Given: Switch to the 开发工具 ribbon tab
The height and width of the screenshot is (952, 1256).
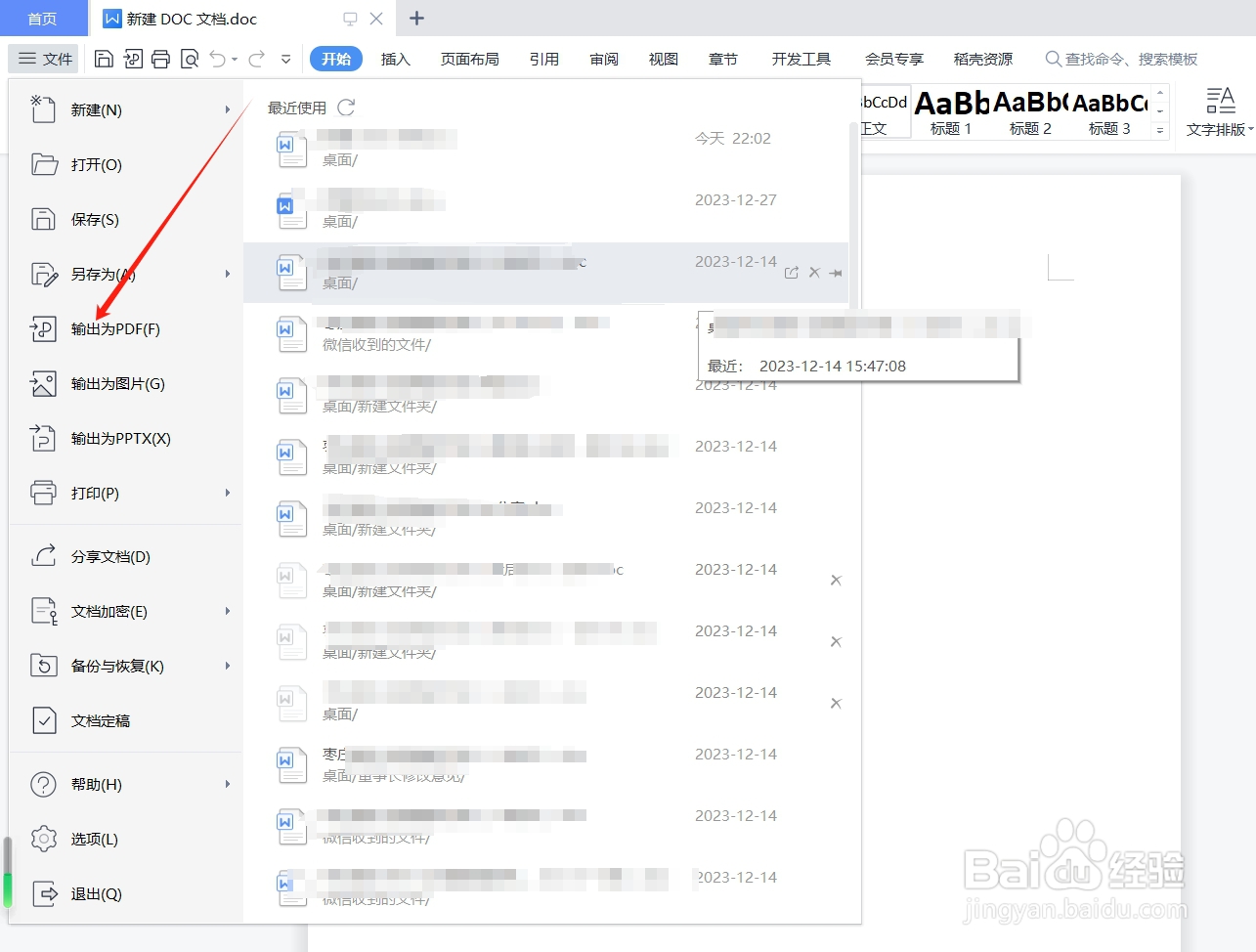Looking at the screenshot, I should pos(801,59).
